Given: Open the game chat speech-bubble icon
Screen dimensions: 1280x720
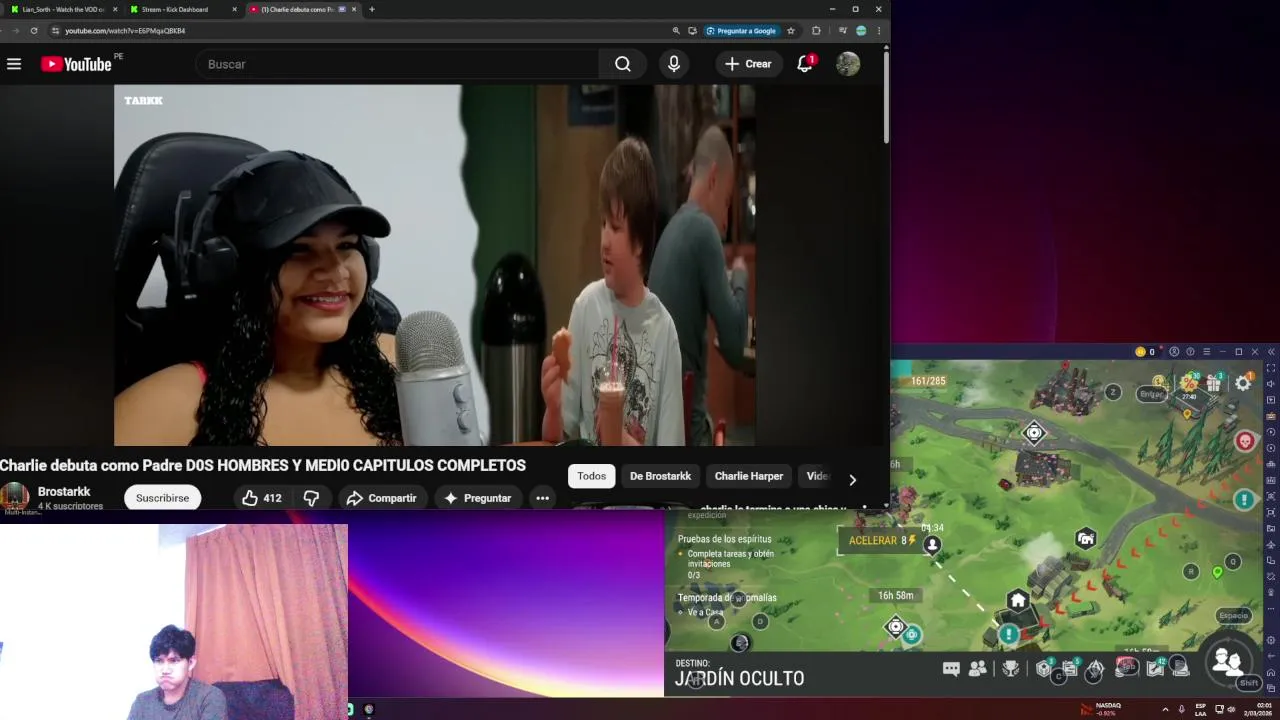Looking at the screenshot, I should [951, 669].
